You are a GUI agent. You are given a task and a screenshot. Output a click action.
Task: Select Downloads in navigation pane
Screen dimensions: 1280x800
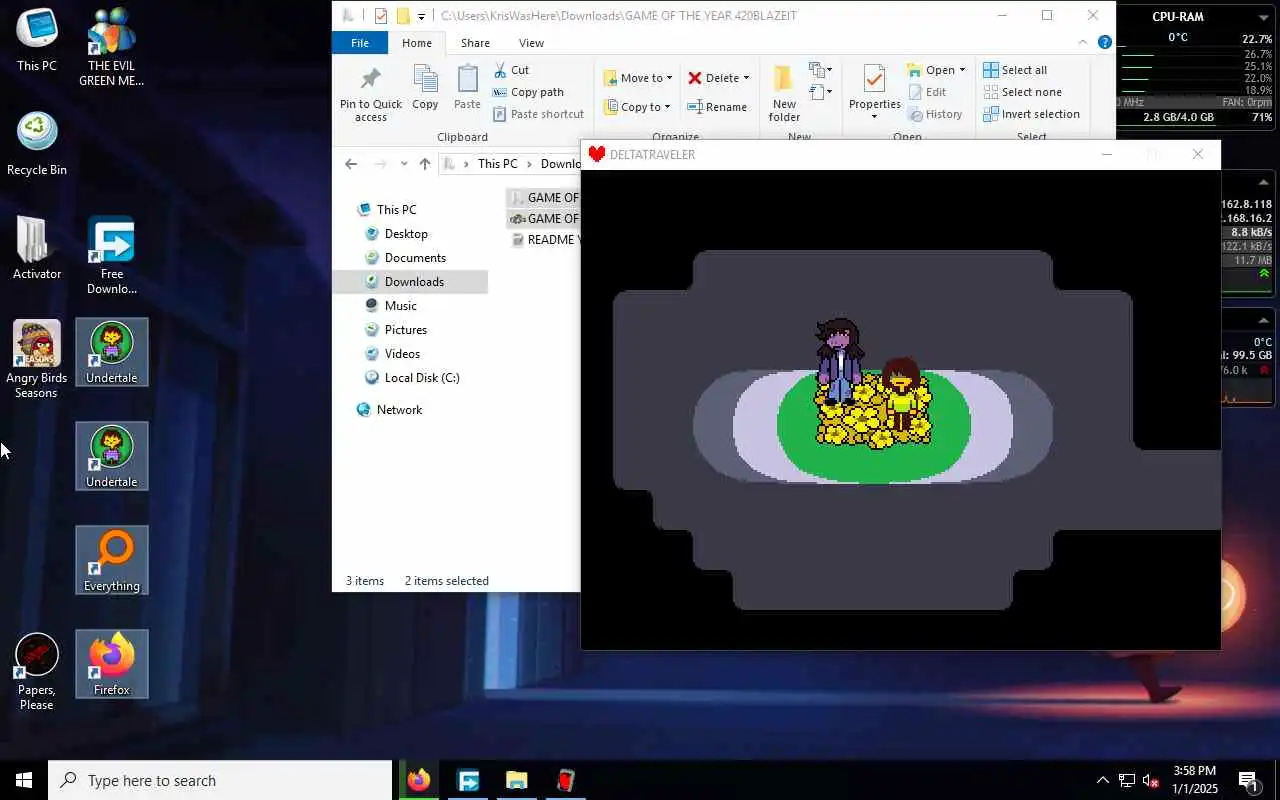[x=414, y=282]
